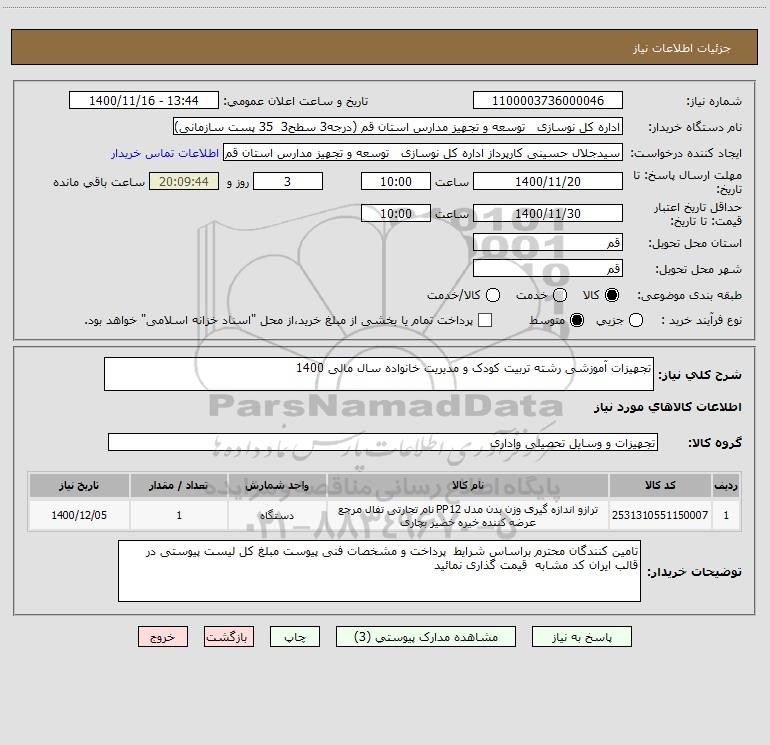Click ساعت باقی مانده label
Image resolution: width=770 pixels, height=745 pixels.
pos(99,182)
